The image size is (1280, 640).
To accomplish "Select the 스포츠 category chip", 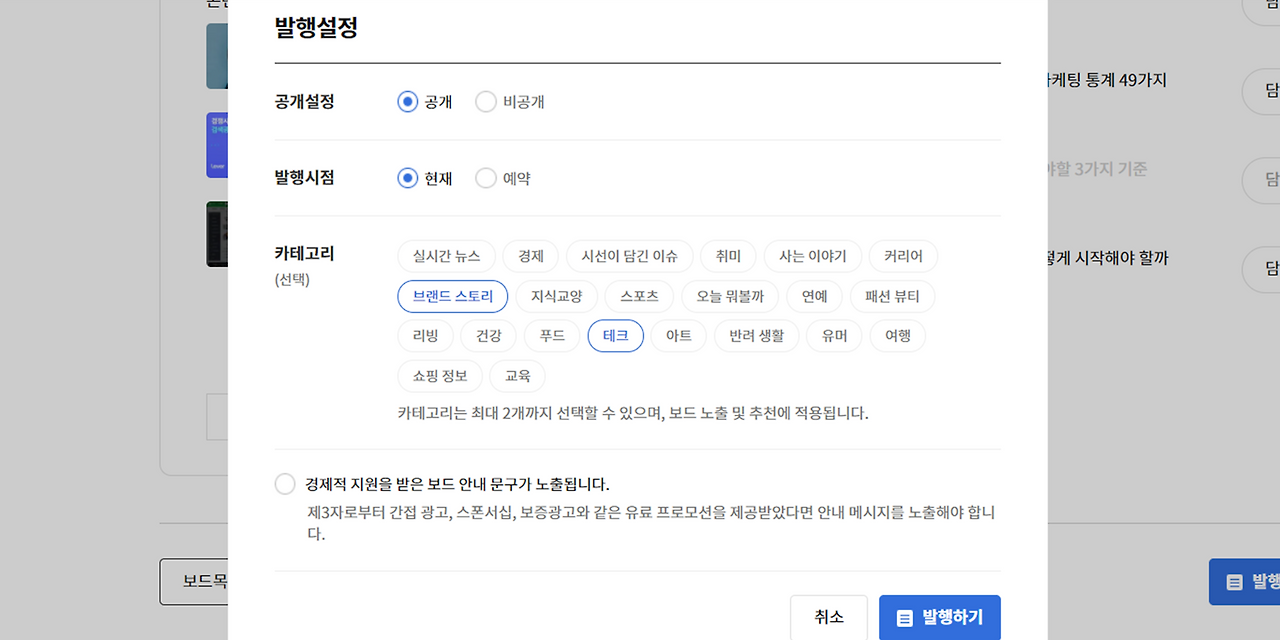I will tap(637, 296).
